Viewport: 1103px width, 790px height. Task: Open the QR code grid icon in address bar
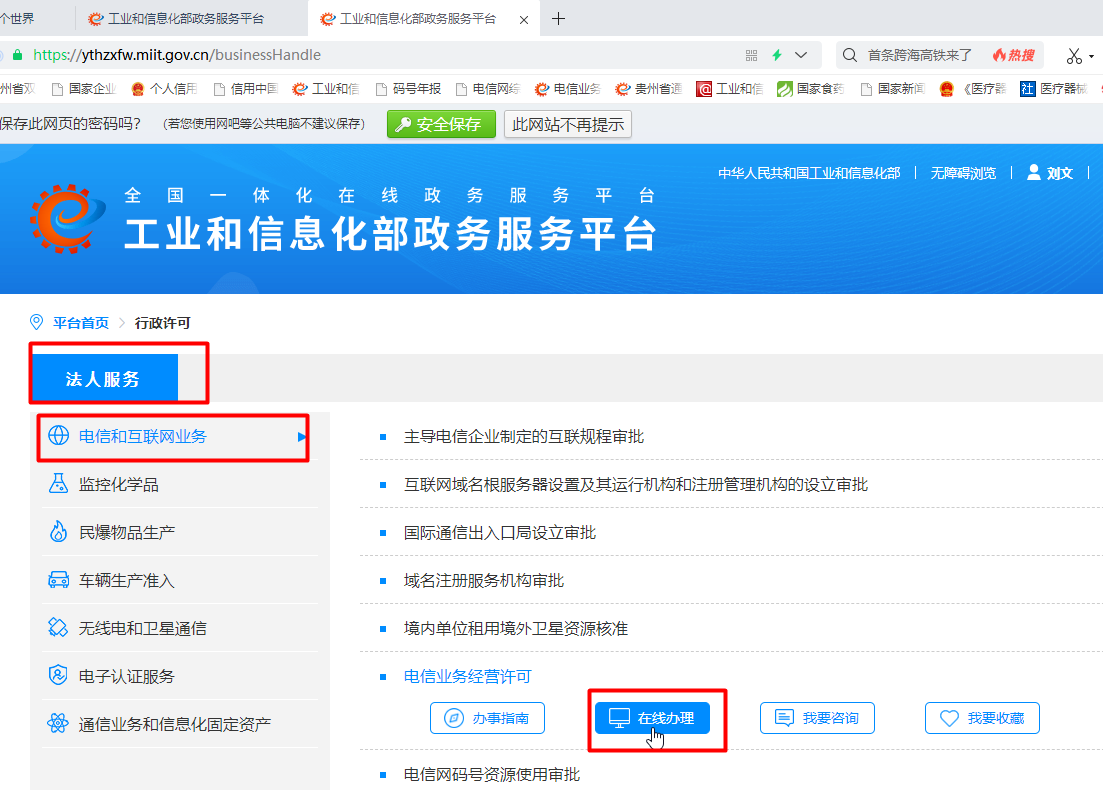pos(751,55)
